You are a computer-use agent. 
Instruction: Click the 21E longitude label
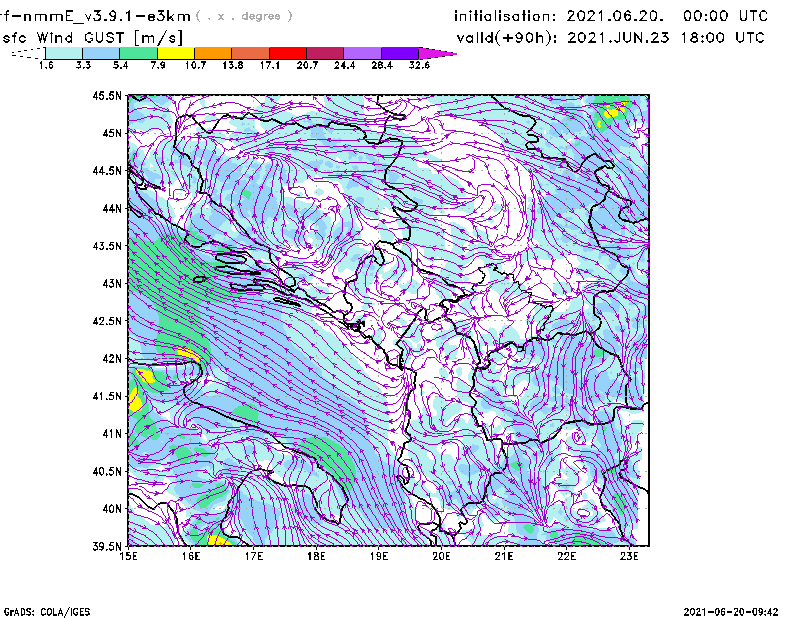(504, 556)
